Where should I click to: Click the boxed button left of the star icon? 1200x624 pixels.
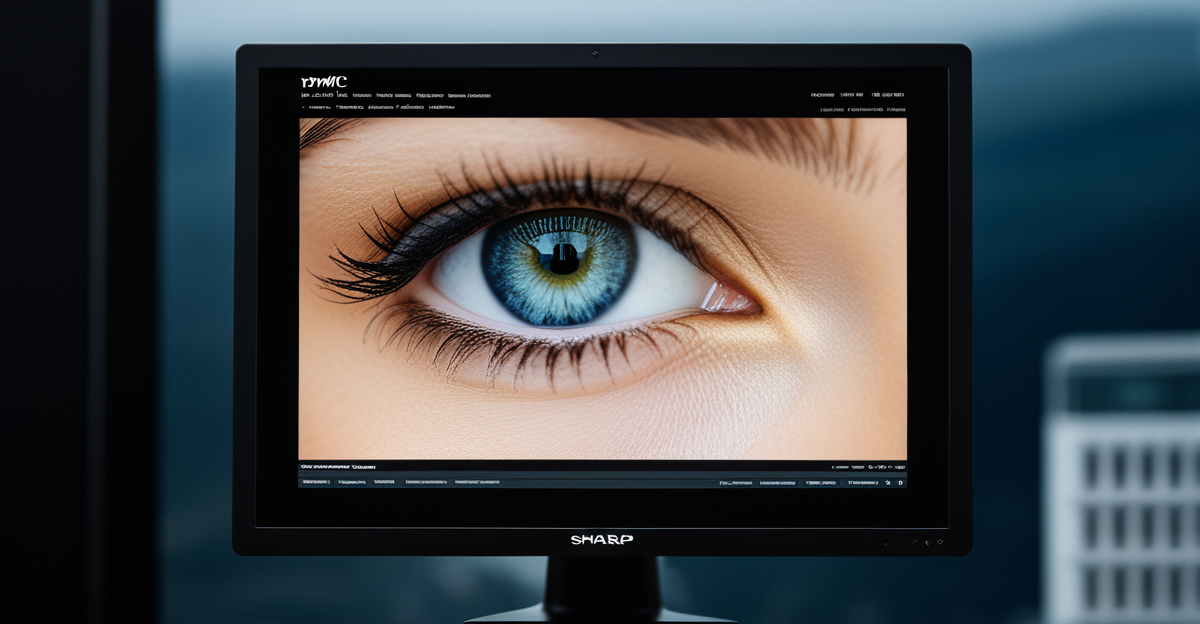(x=862, y=482)
